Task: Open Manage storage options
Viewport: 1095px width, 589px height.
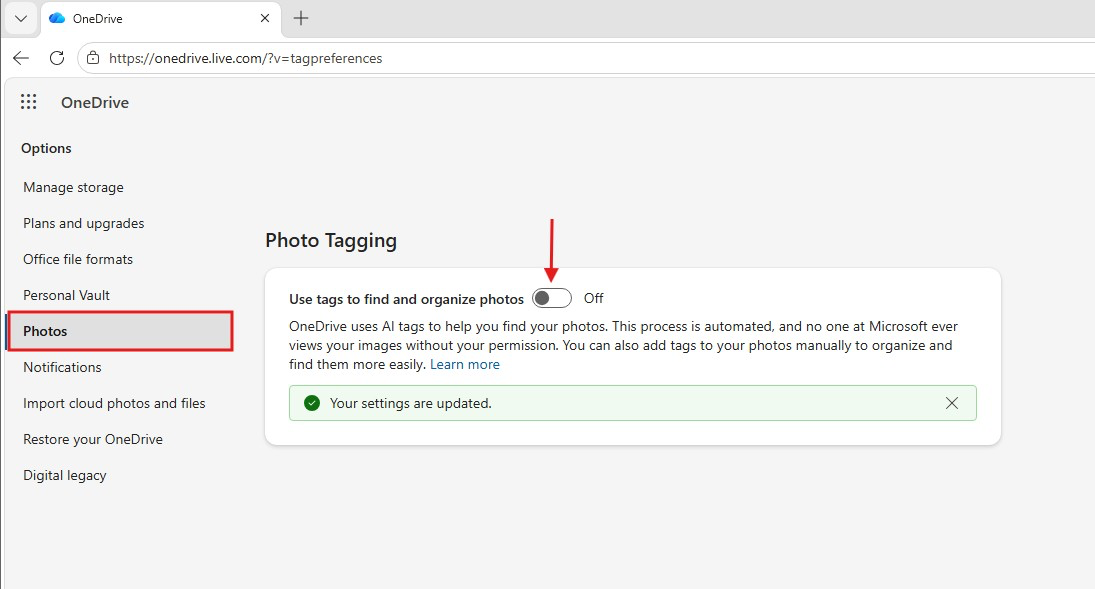Action: [73, 187]
